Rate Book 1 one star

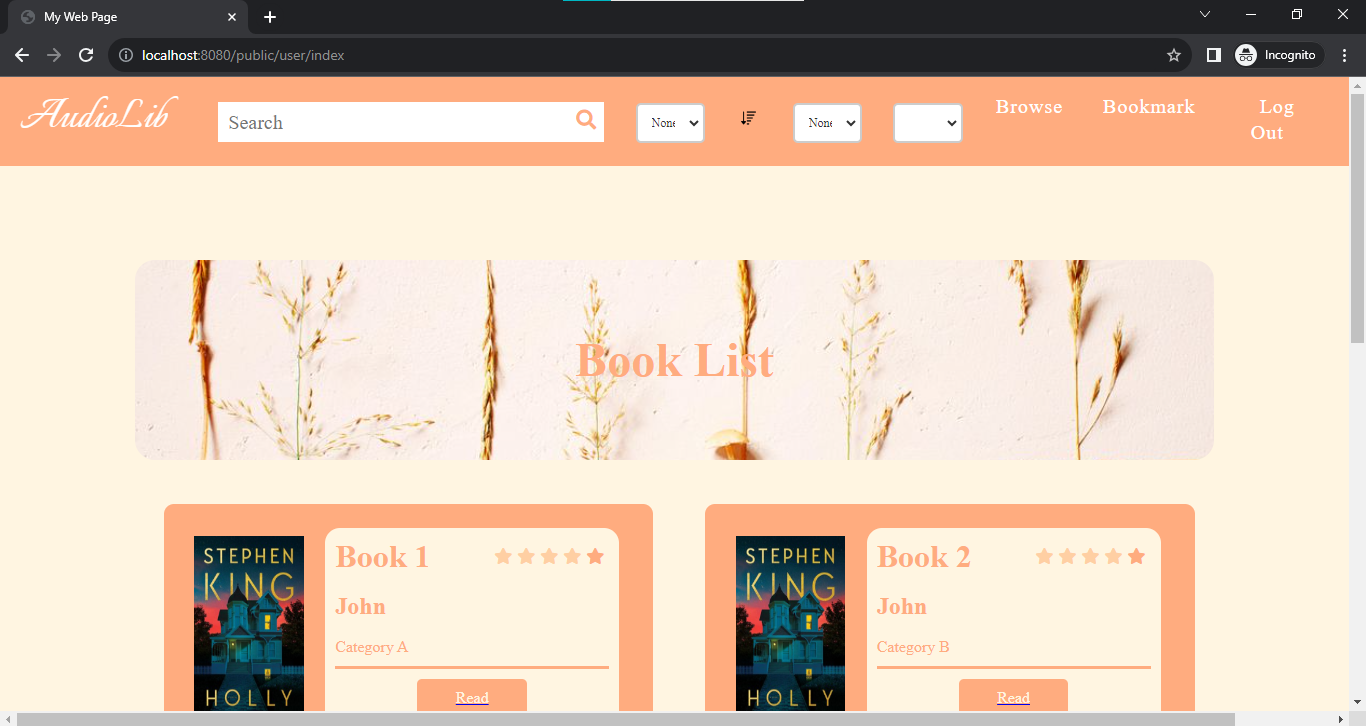pos(503,556)
